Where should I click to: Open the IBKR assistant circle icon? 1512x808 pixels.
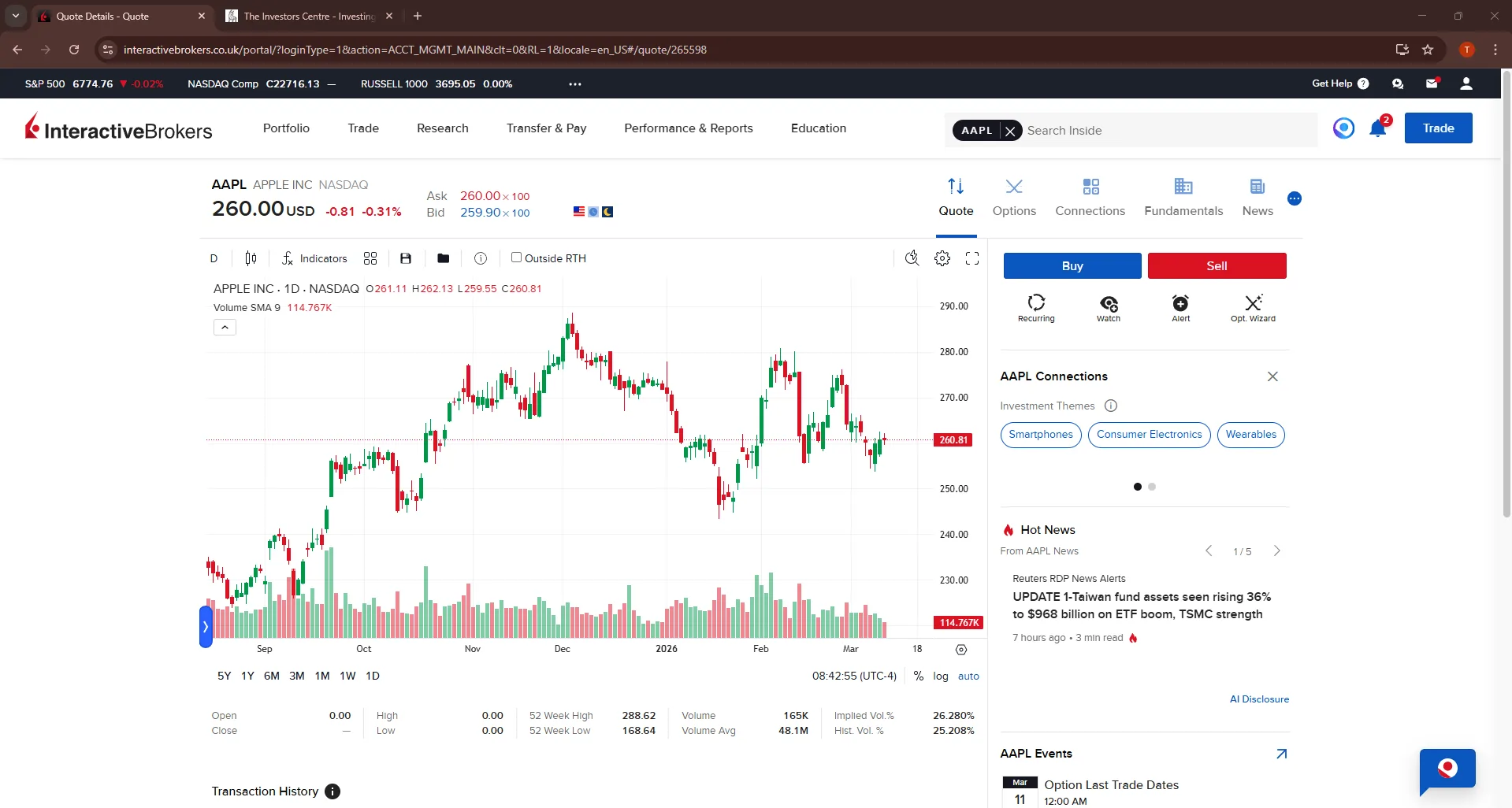[x=1344, y=128]
